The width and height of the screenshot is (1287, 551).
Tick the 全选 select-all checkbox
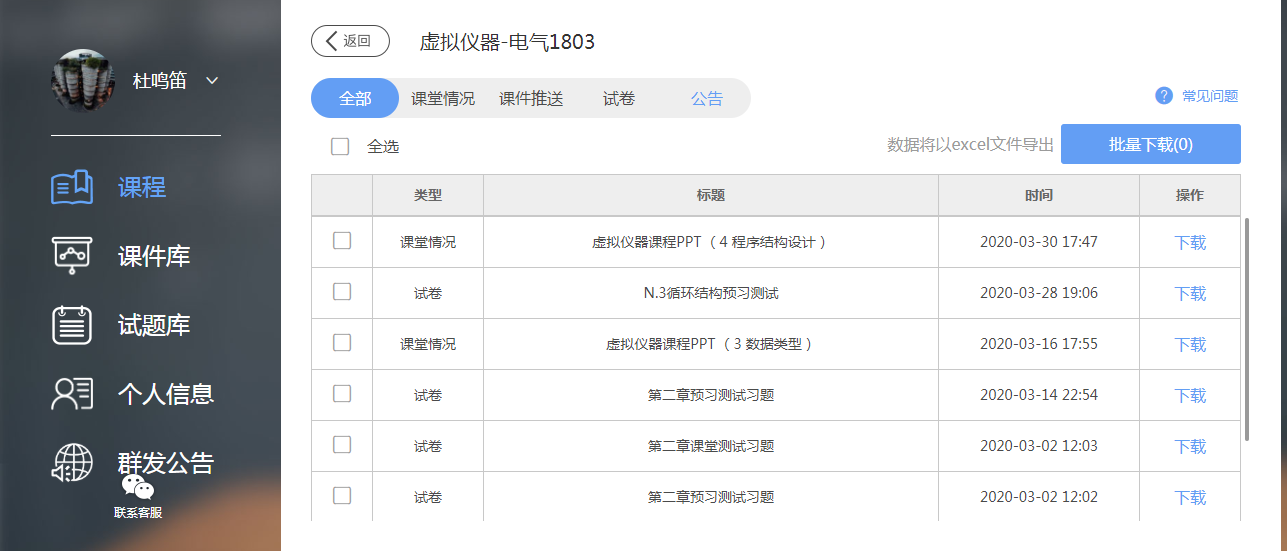(x=340, y=147)
